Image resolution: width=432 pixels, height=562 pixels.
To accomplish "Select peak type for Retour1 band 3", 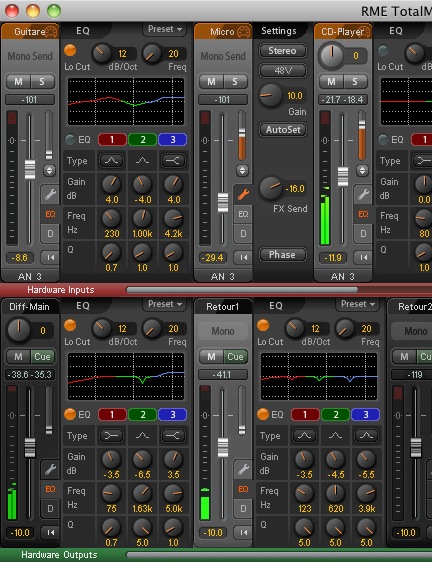I will pyautogui.click(x=366, y=436).
